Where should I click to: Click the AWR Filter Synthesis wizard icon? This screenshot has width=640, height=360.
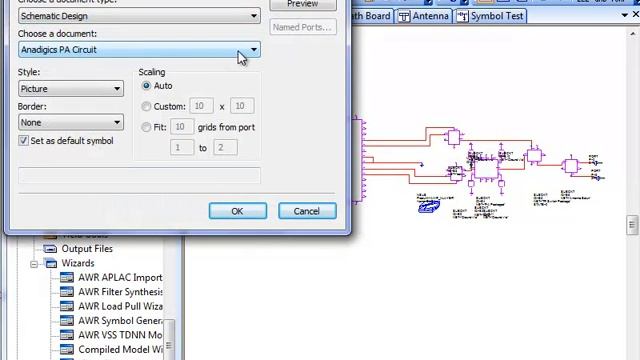click(x=67, y=292)
